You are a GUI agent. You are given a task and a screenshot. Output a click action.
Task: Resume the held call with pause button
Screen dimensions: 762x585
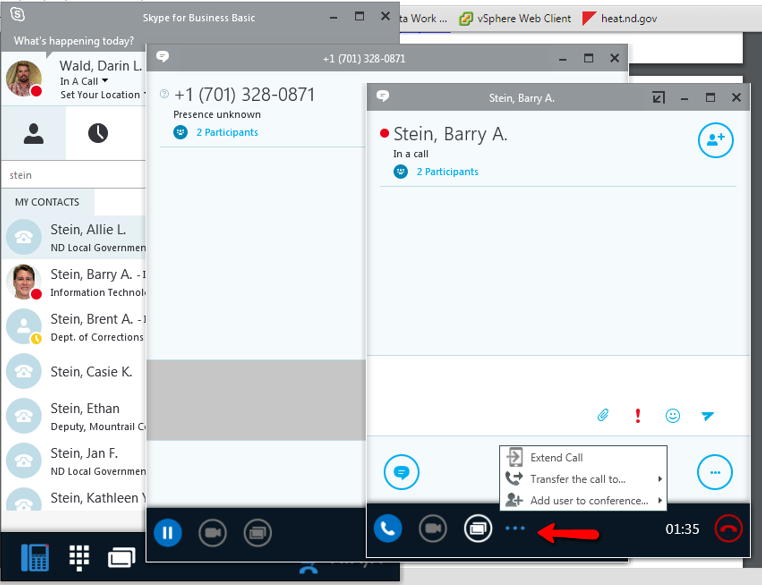[168, 533]
